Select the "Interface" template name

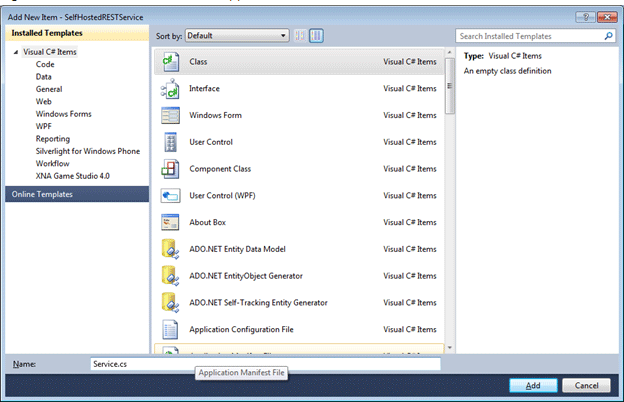click(x=204, y=88)
